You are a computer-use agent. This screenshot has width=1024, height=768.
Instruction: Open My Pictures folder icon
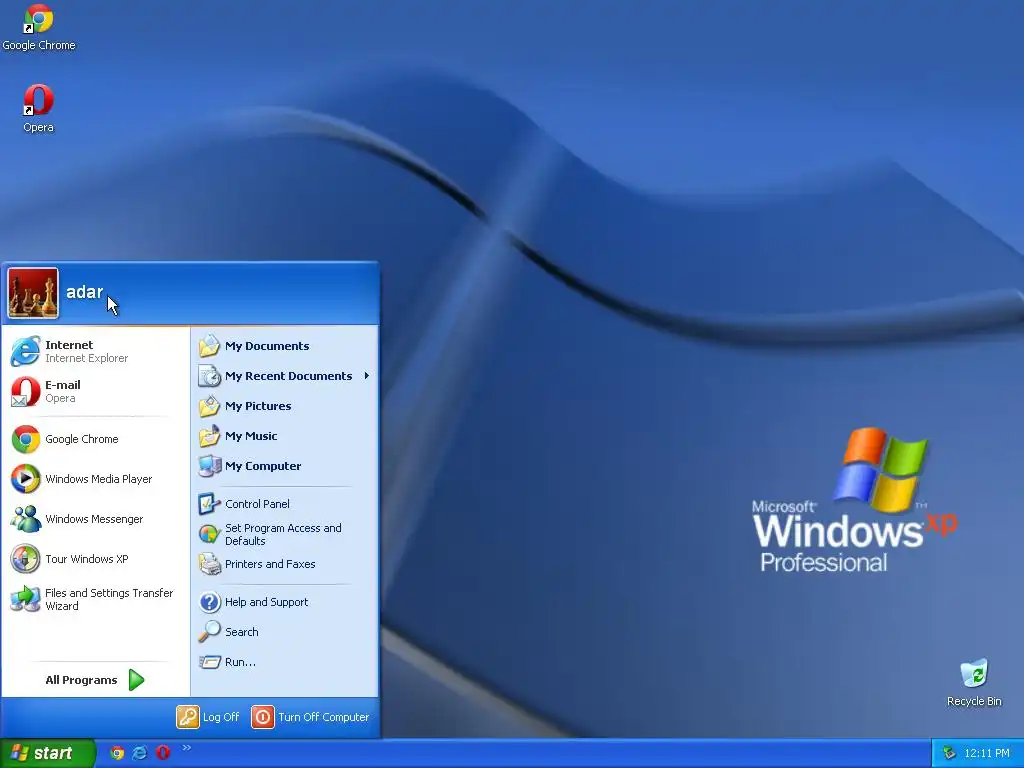click(x=210, y=406)
